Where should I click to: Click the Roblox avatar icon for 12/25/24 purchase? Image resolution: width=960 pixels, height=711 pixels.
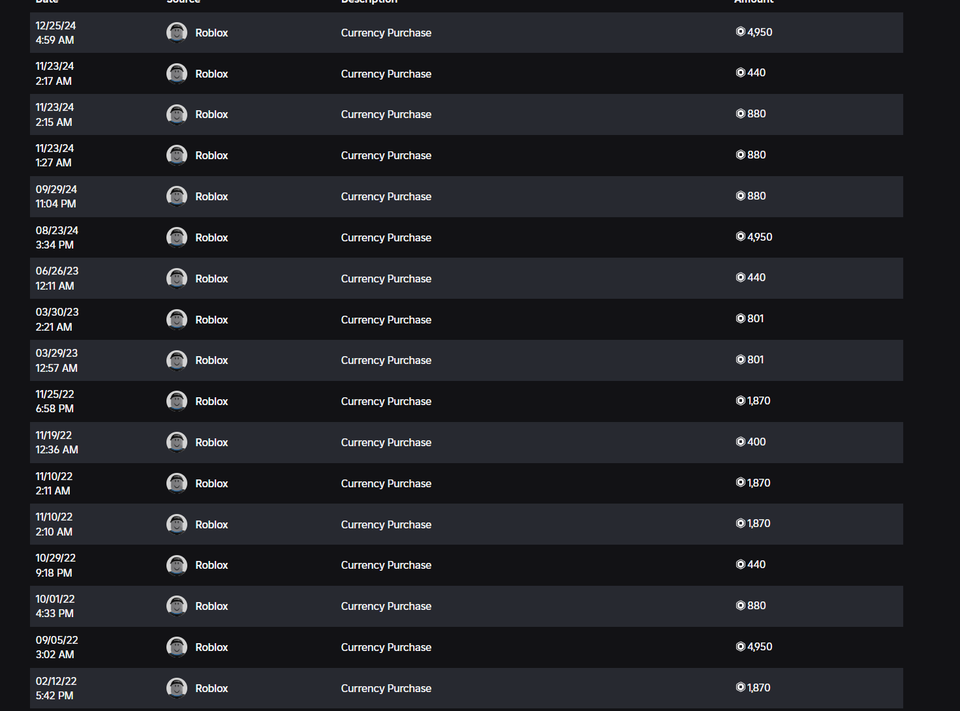[x=177, y=33]
